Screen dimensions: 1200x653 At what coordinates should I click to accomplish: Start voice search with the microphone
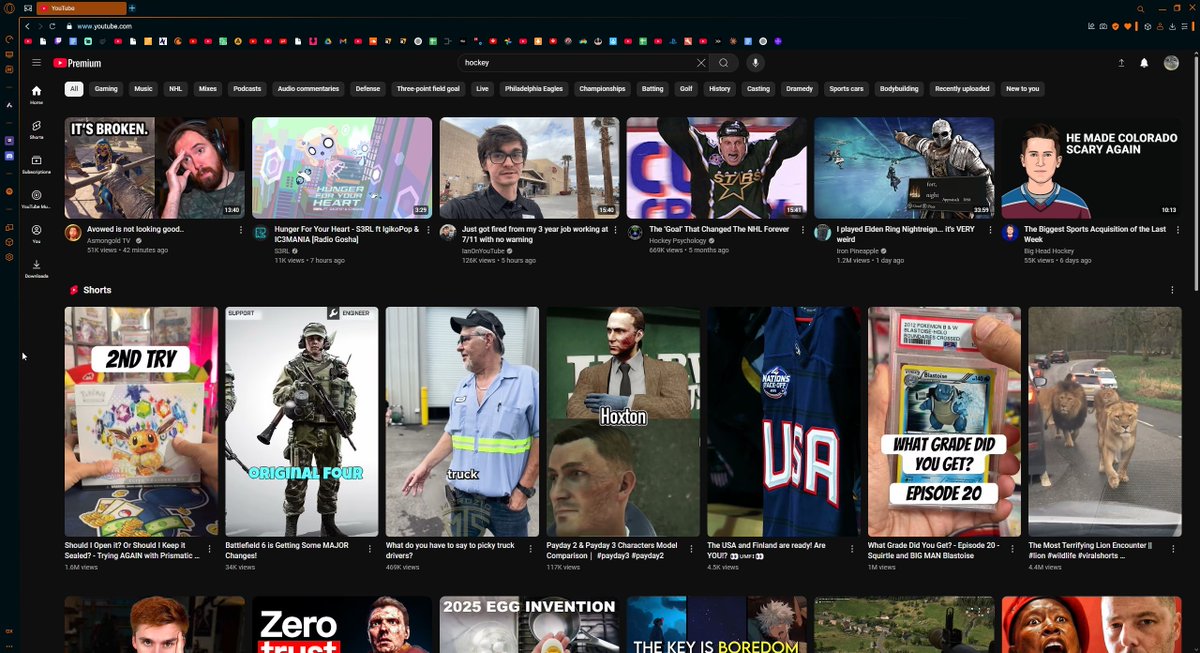point(755,62)
